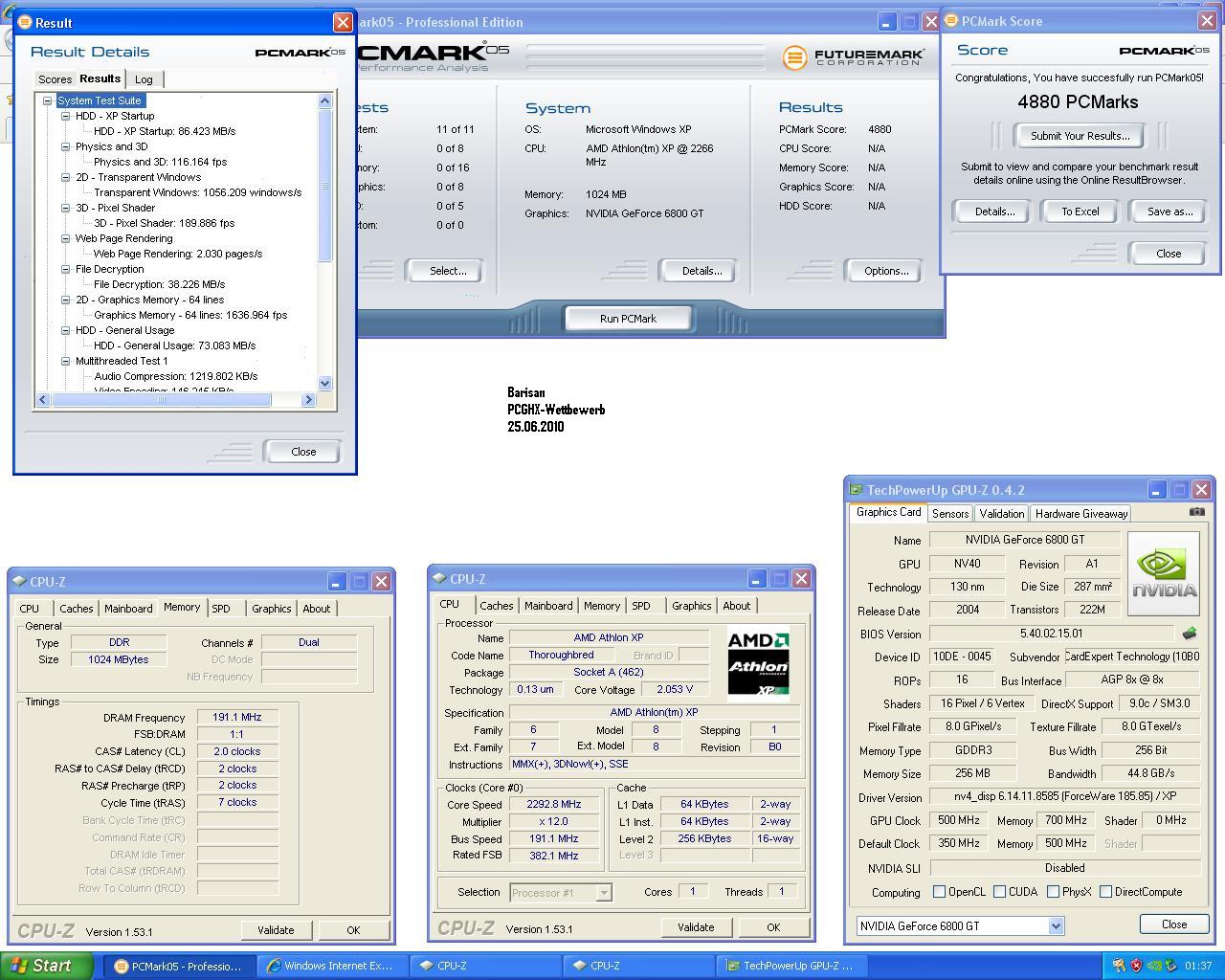Toggle the PhysX checkbox in GPU-Z
The image size is (1225, 980).
1053,891
